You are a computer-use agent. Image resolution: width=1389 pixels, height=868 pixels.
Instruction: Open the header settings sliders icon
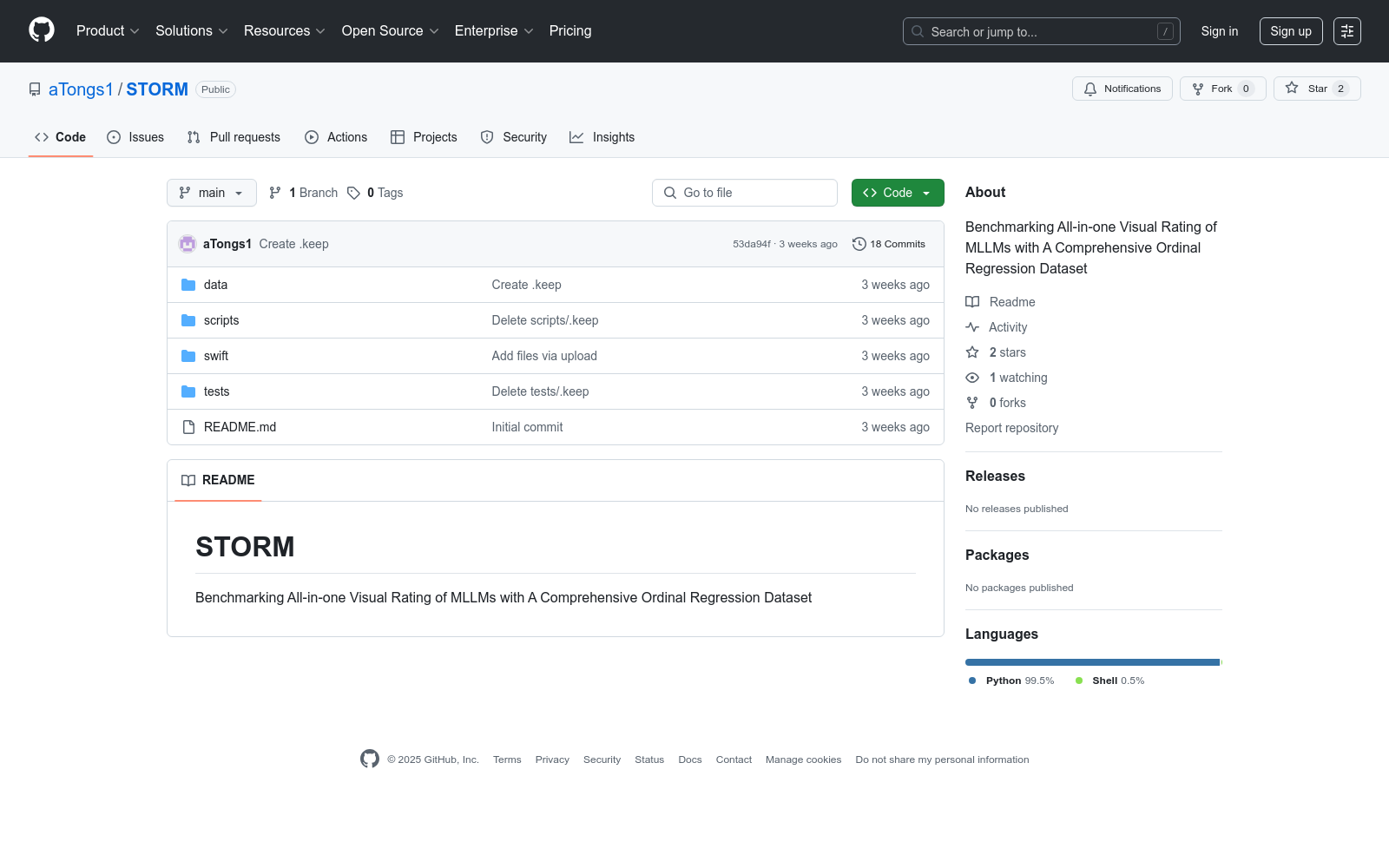pyautogui.click(x=1347, y=31)
